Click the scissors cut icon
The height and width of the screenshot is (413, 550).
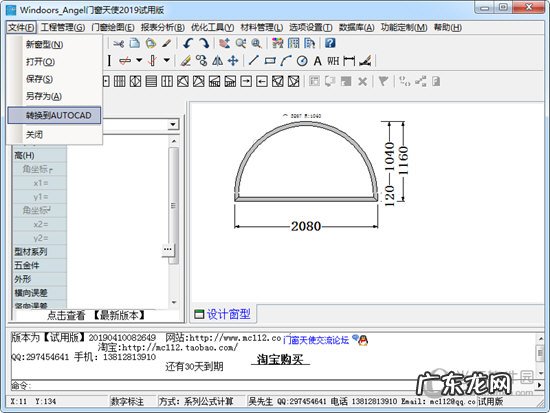click(119, 44)
